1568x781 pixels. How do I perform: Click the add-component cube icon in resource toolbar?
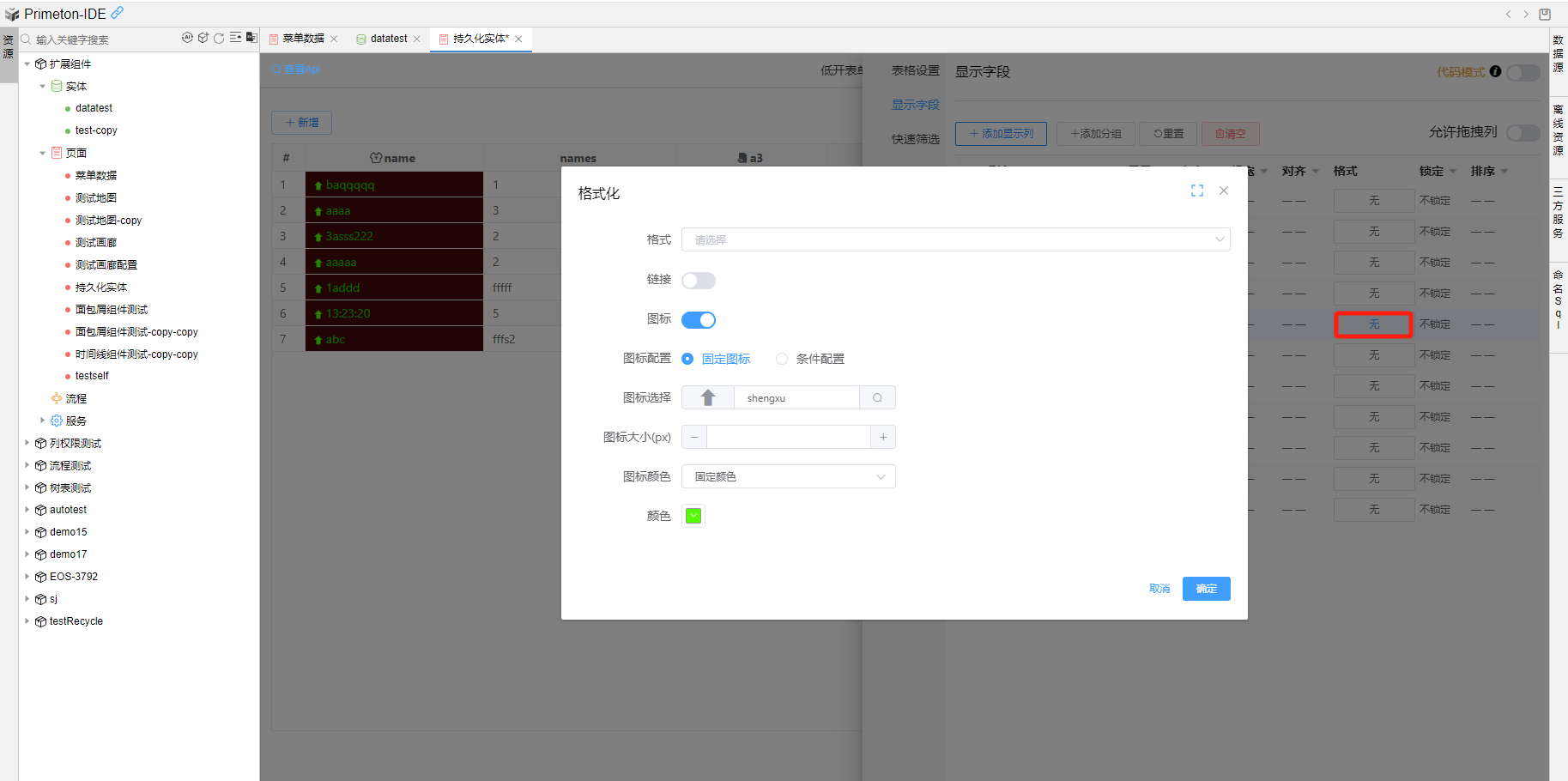pos(203,38)
